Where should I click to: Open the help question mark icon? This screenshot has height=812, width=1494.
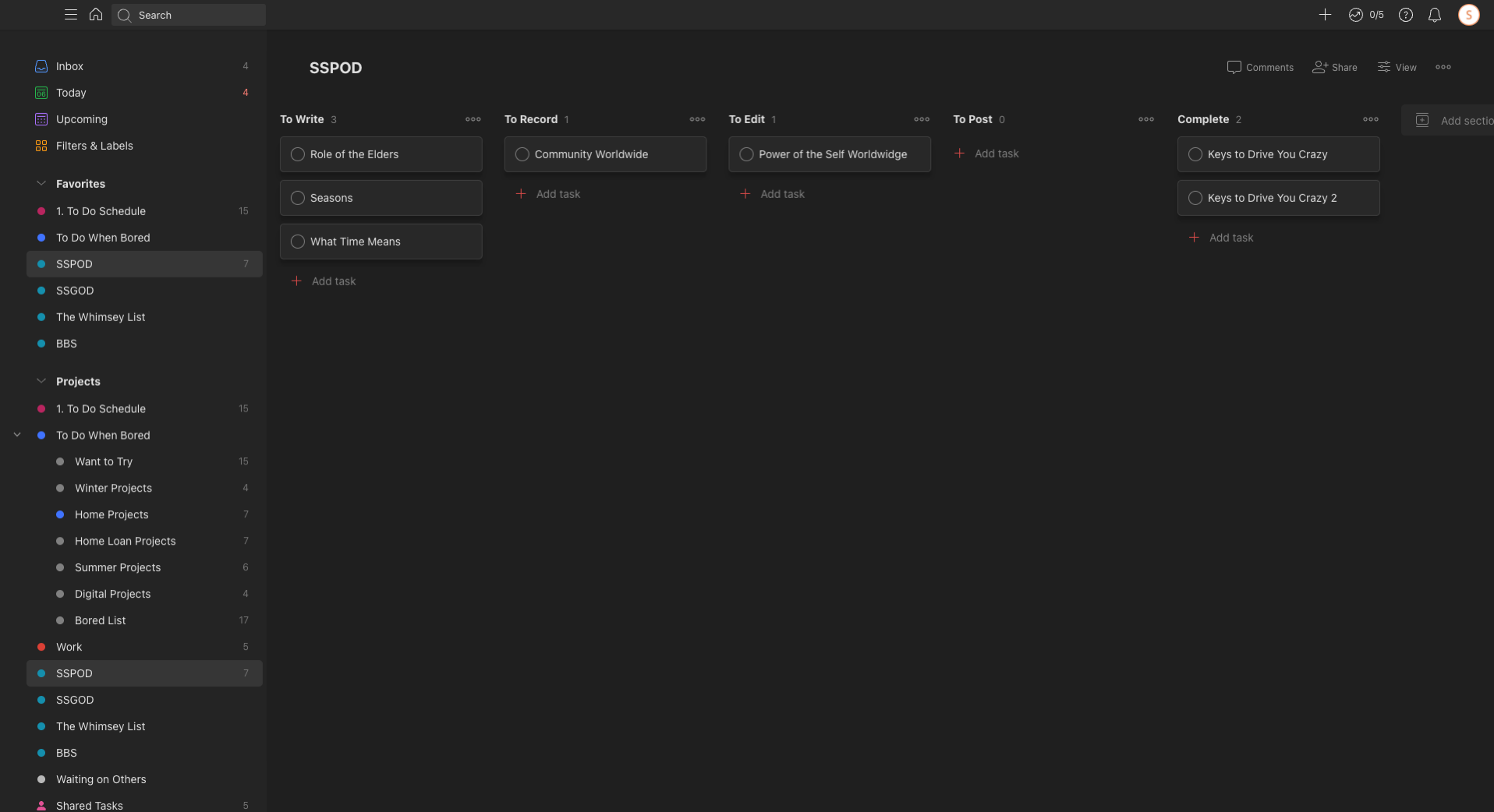[x=1406, y=15]
